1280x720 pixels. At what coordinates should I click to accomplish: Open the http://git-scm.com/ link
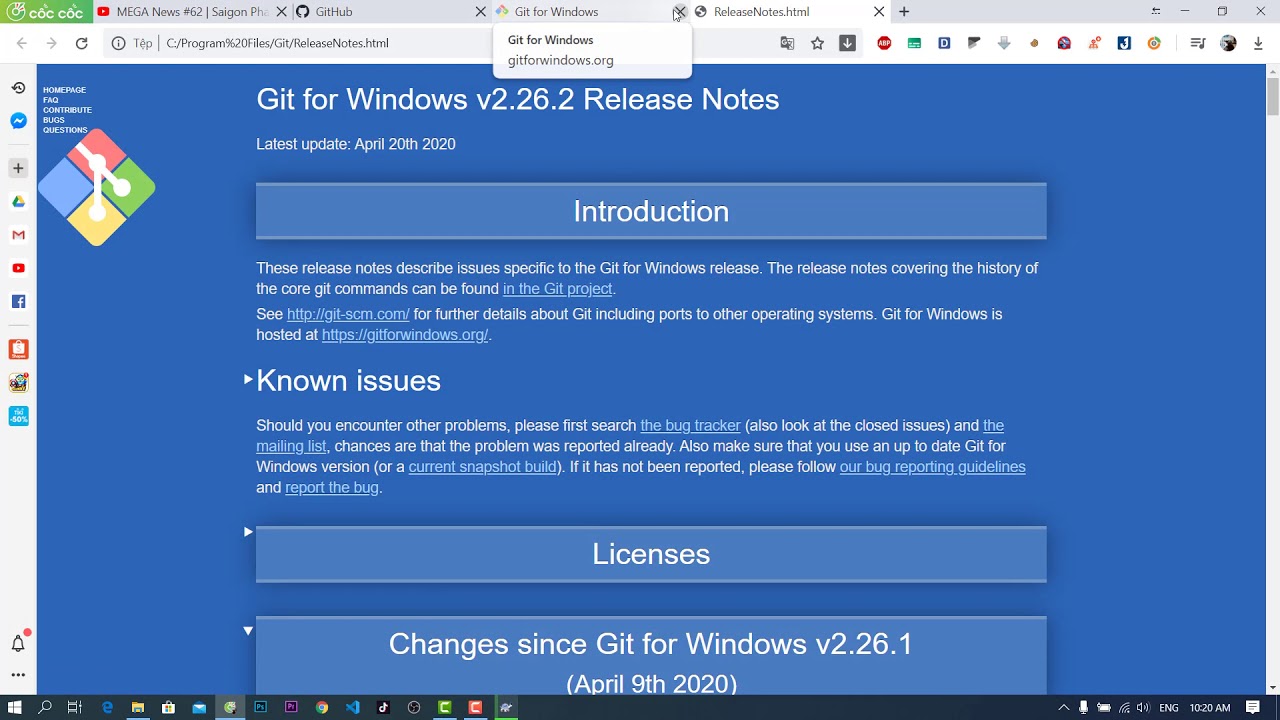348,314
